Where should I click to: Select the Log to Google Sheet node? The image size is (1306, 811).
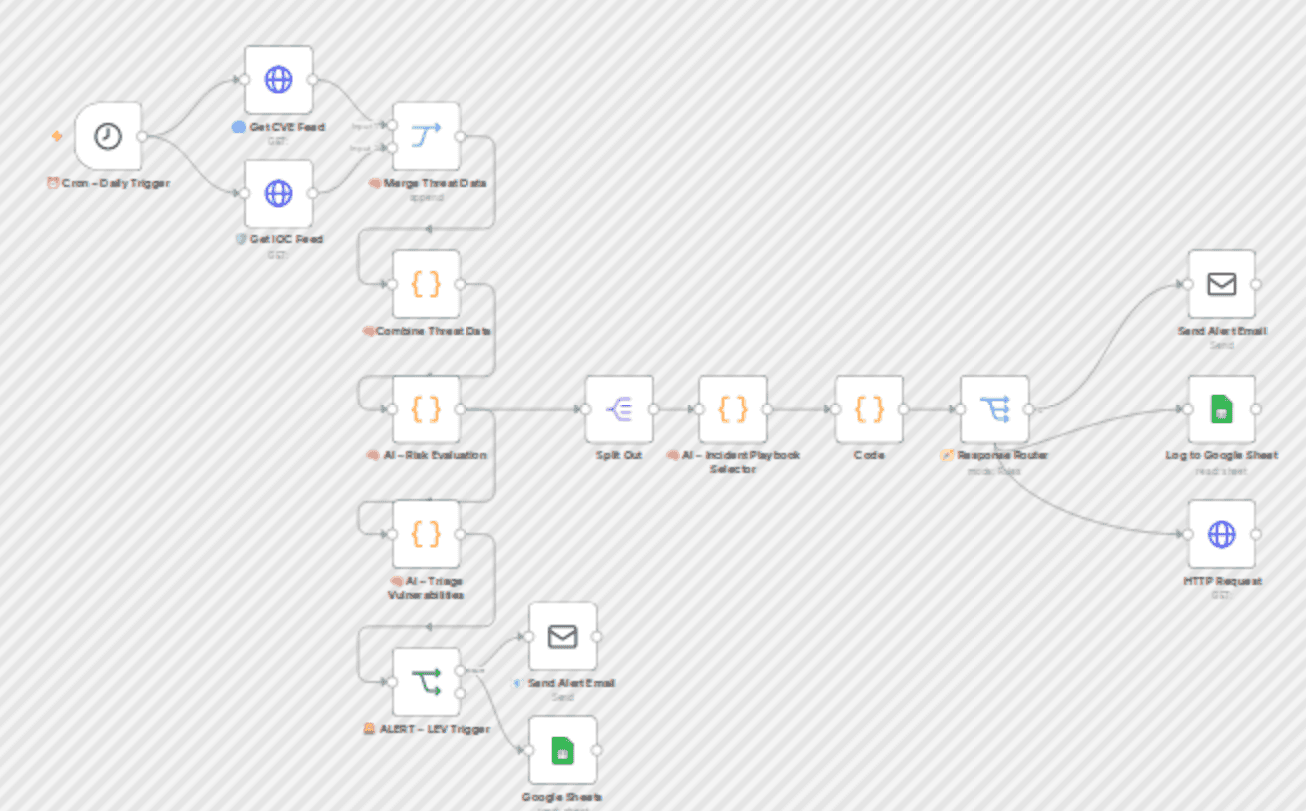(x=1222, y=409)
